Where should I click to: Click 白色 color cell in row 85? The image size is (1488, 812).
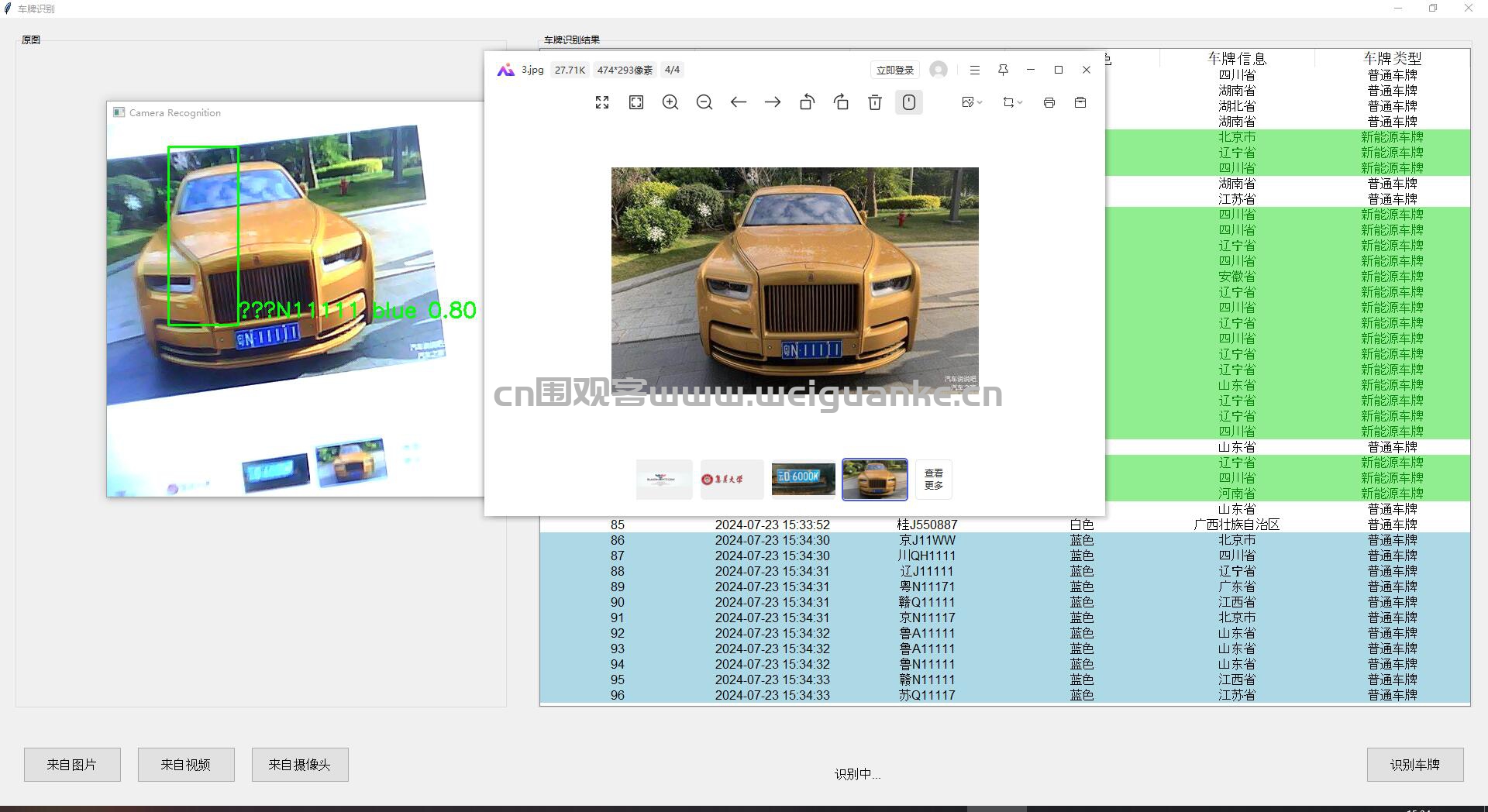pyautogui.click(x=1082, y=525)
